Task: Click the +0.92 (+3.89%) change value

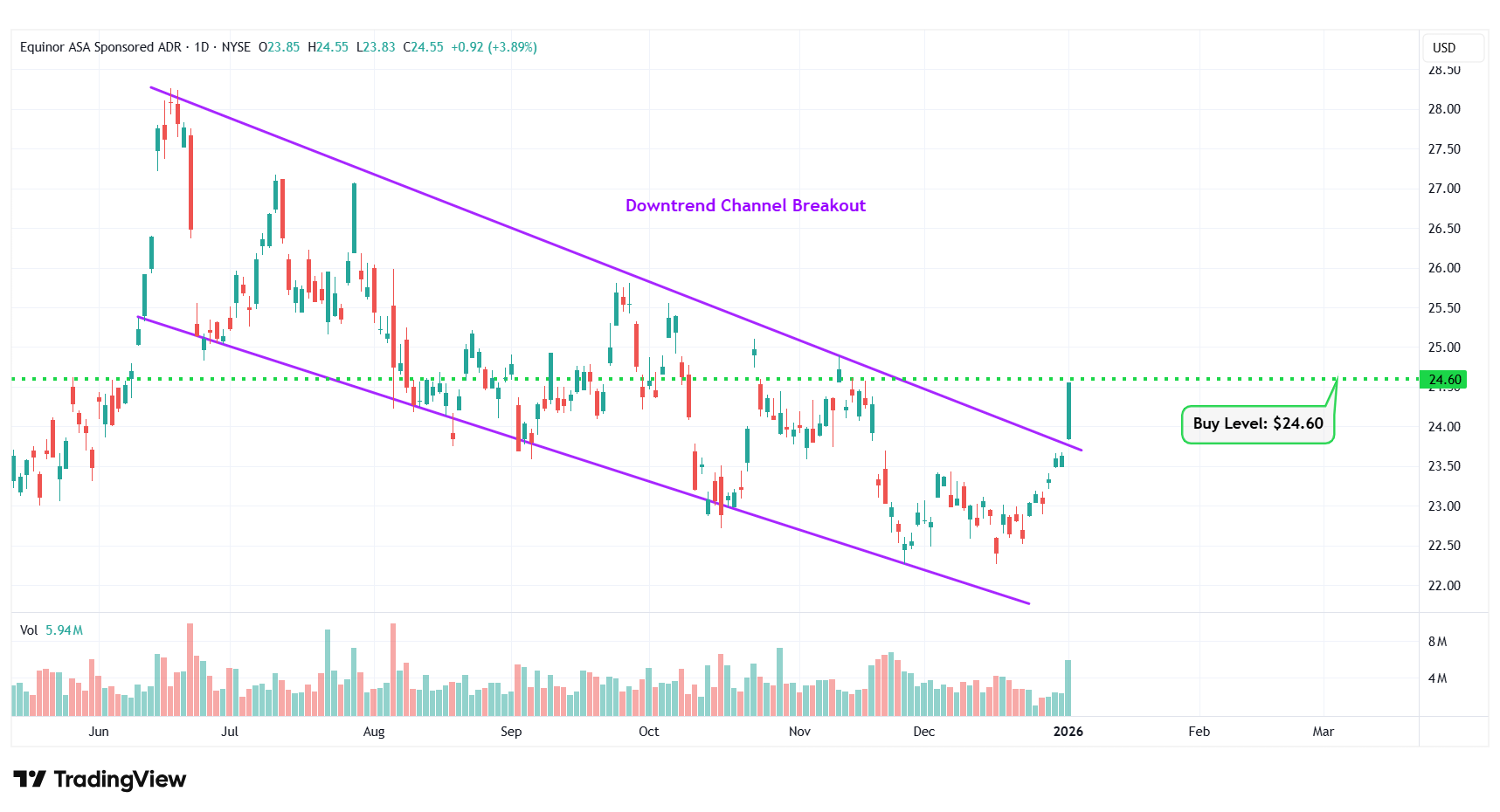Action: (x=494, y=47)
